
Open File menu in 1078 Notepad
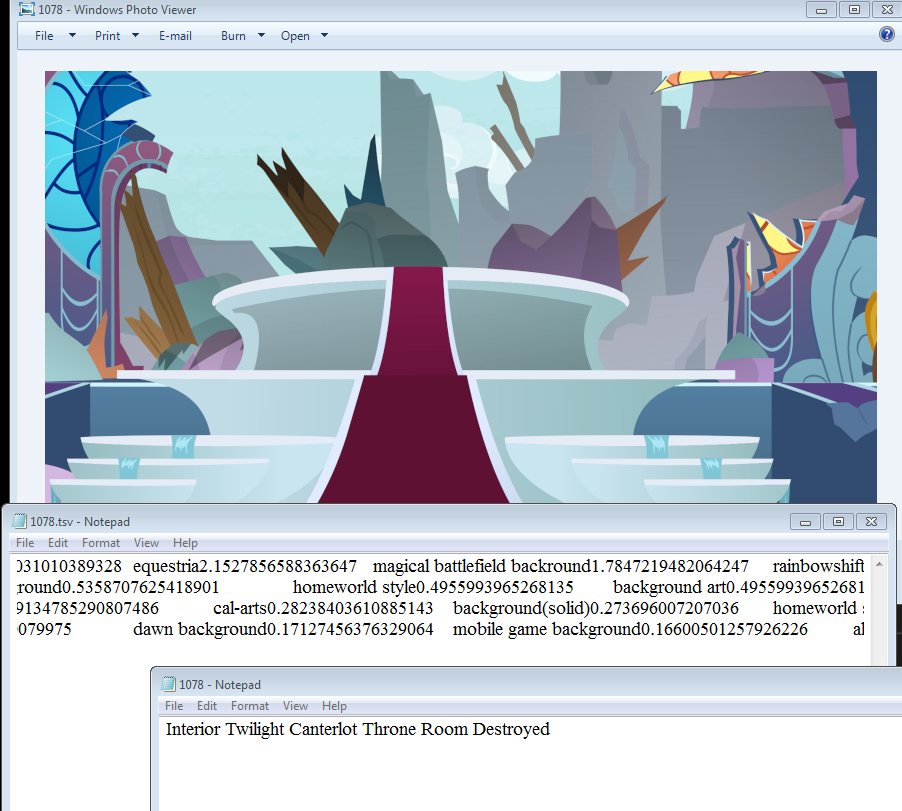coord(174,705)
